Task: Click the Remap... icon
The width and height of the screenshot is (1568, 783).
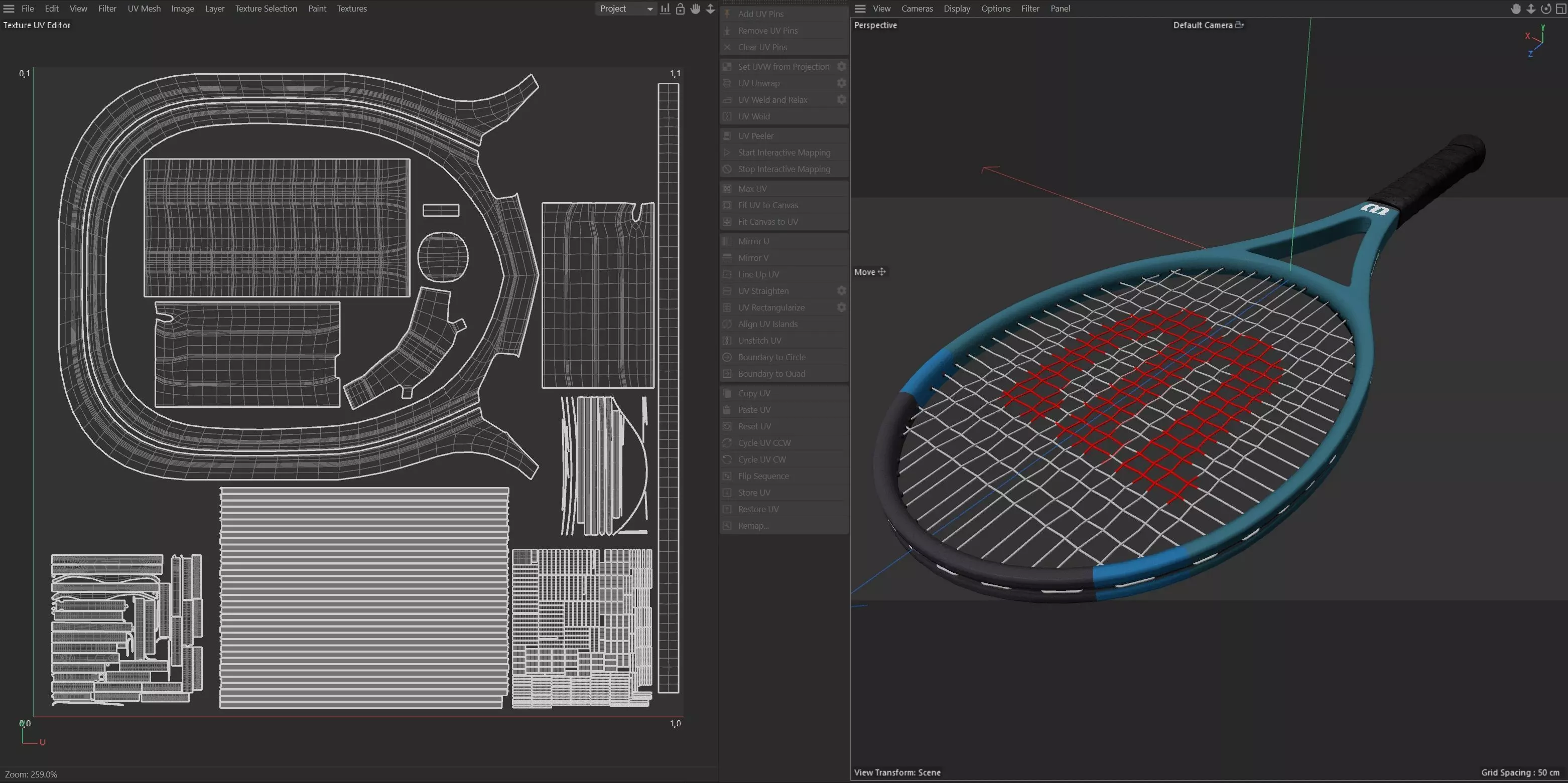Action: pos(727,526)
